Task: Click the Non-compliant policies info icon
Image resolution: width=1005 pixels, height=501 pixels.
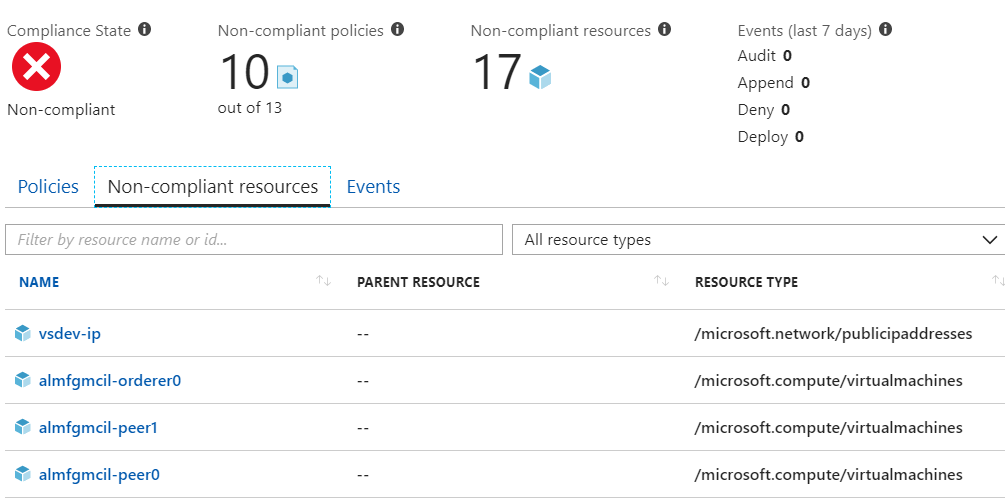Action: (398, 30)
